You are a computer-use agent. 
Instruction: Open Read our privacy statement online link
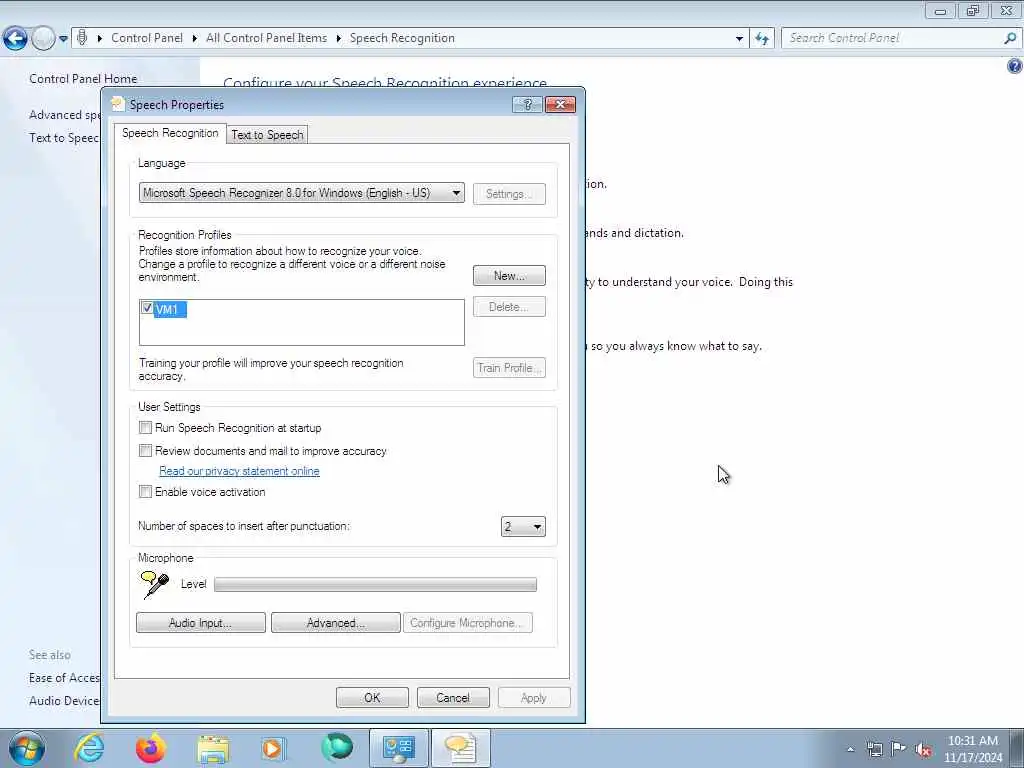click(x=239, y=471)
